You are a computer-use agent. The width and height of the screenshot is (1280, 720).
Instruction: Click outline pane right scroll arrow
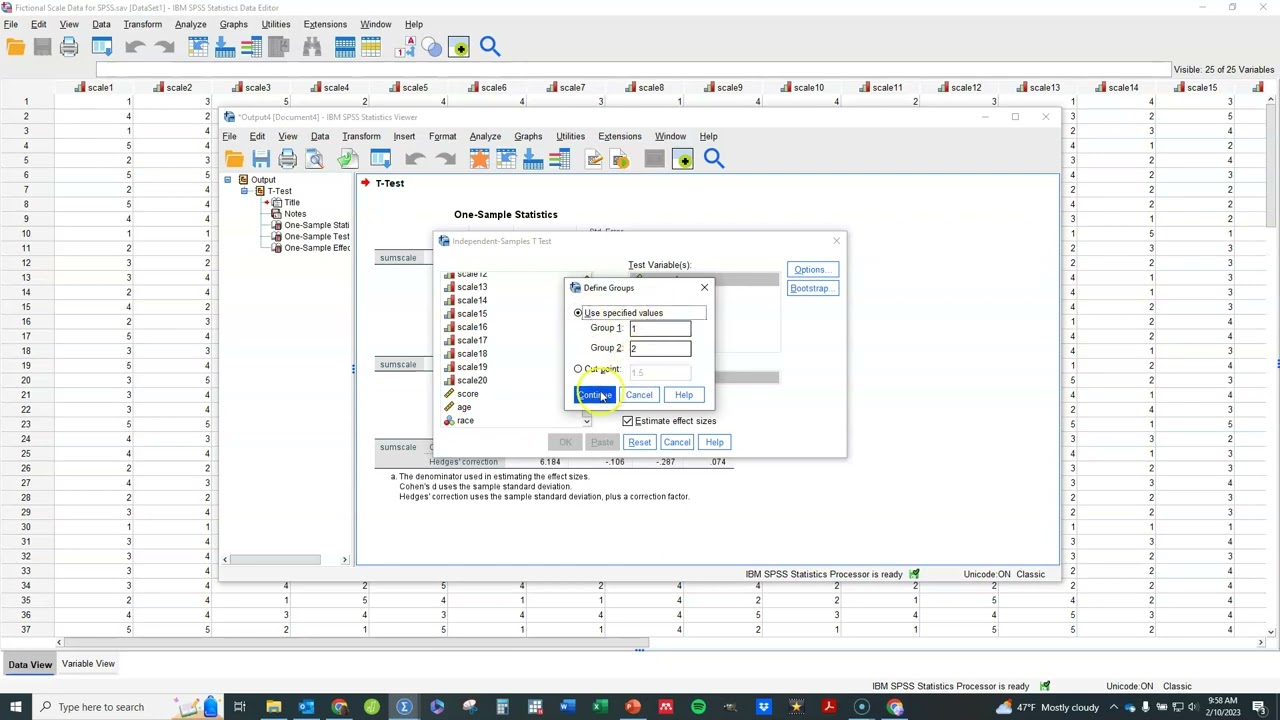[345, 559]
